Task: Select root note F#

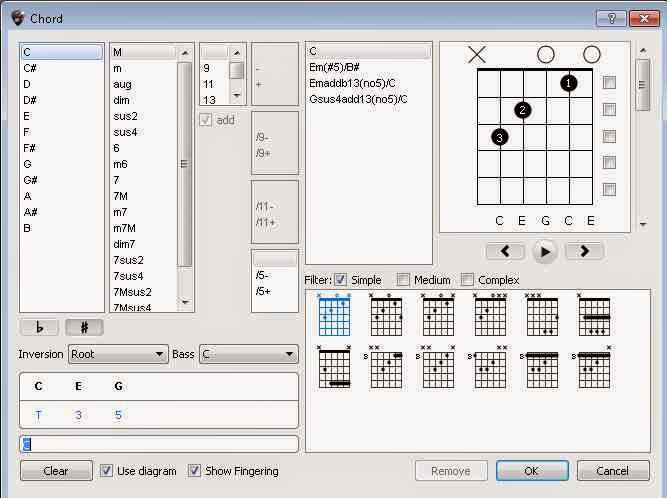Action: tap(61, 148)
